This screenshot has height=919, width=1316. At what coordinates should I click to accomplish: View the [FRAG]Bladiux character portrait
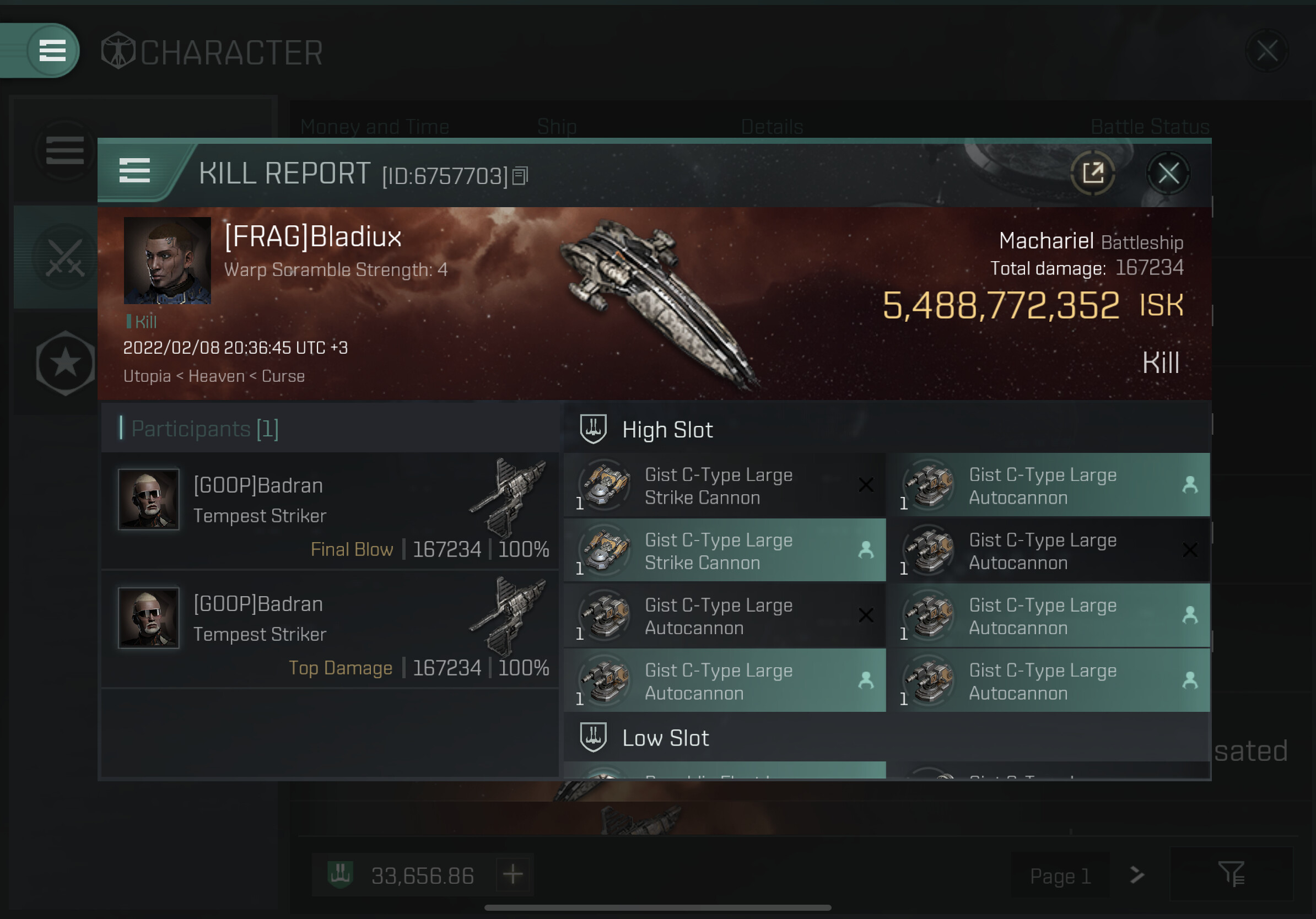coord(167,261)
